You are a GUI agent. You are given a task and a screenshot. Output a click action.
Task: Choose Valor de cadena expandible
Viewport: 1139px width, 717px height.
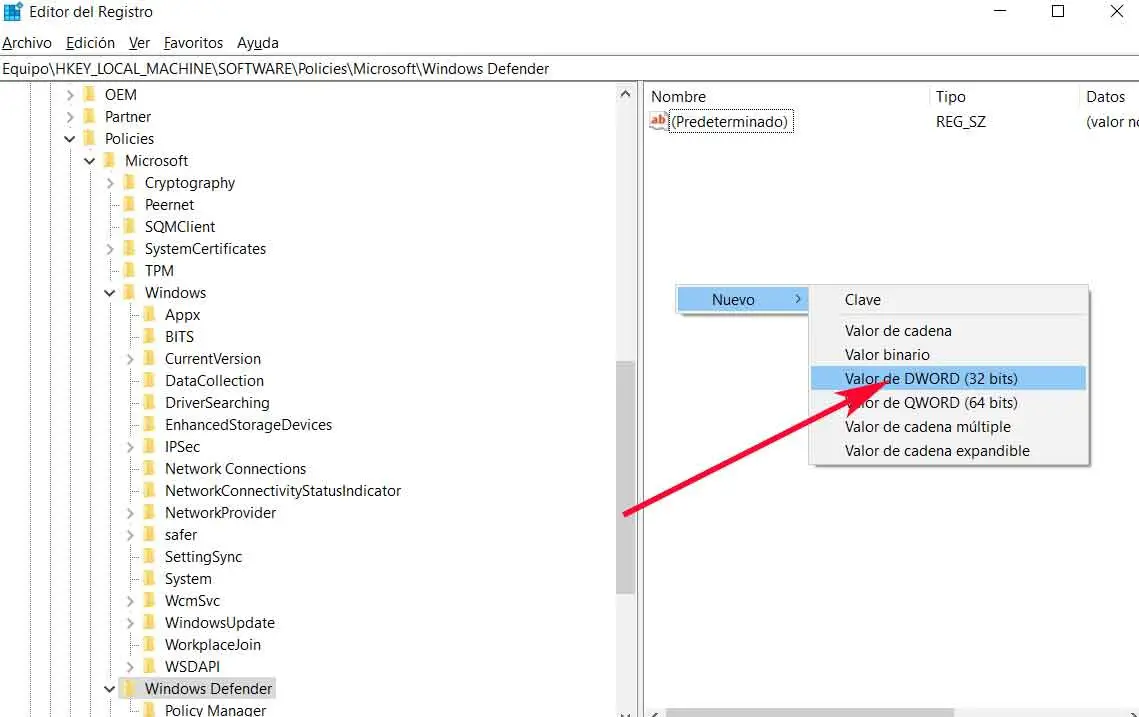pyautogui.click(x=948, y=450)
